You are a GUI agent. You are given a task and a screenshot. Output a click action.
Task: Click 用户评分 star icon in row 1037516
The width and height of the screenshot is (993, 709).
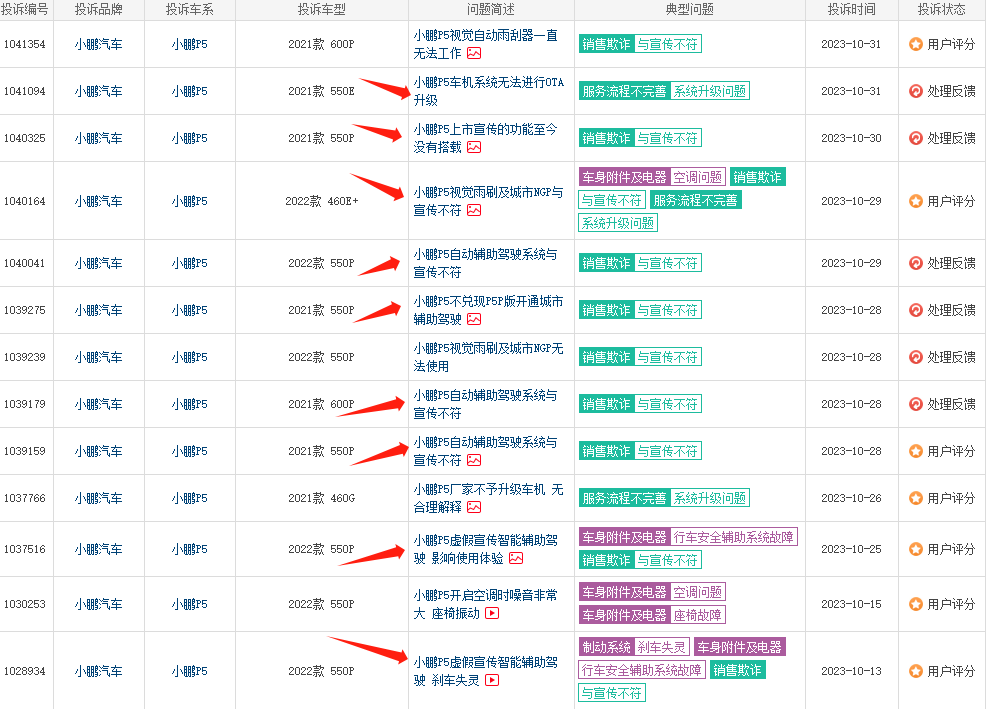(x=915, y=549)
